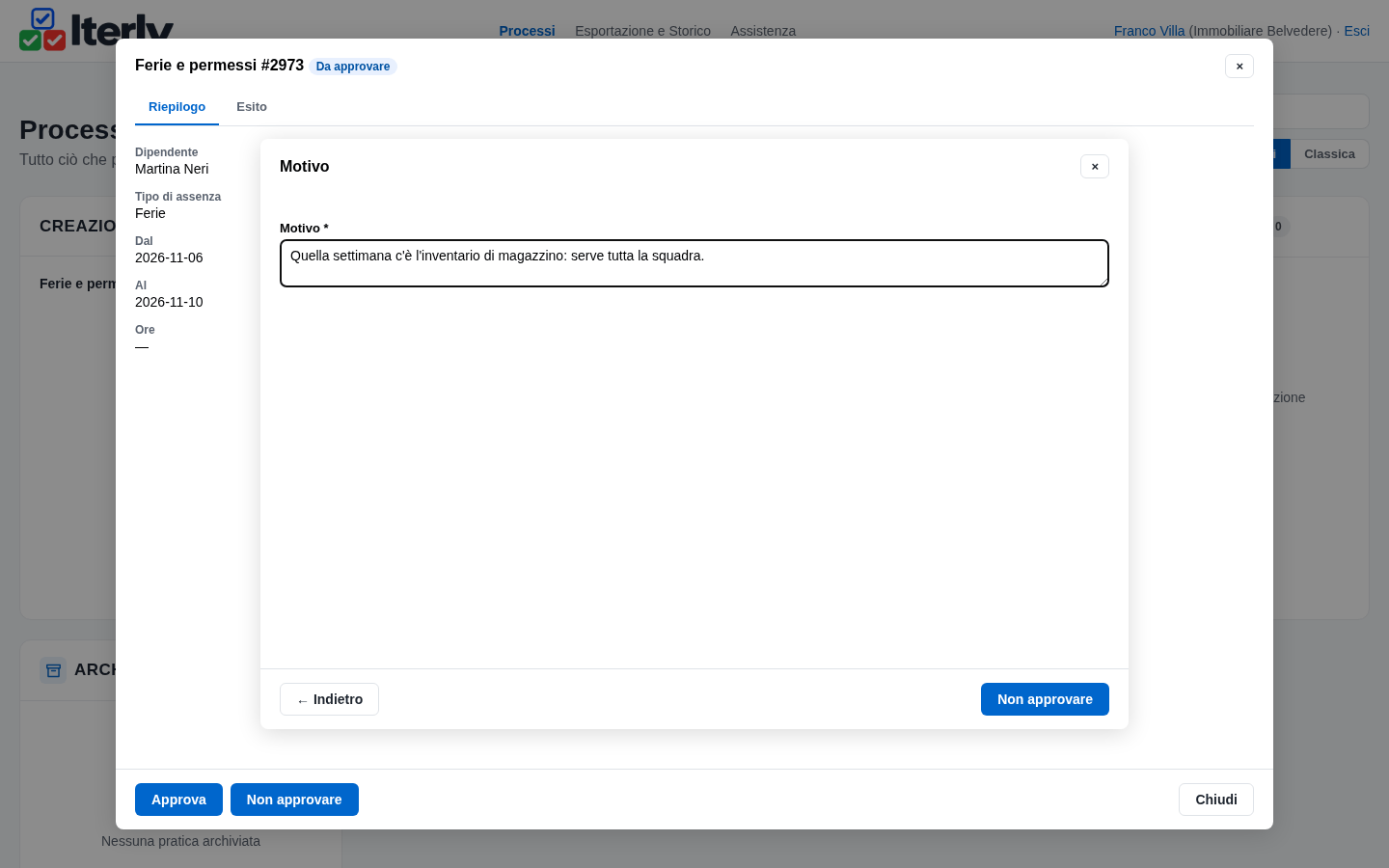Image resolution: width=1389 pixels, height=868 pixels.
Task: Click the start date 2026-11-06
Action: pyautogui.click(x=169, y=258)
